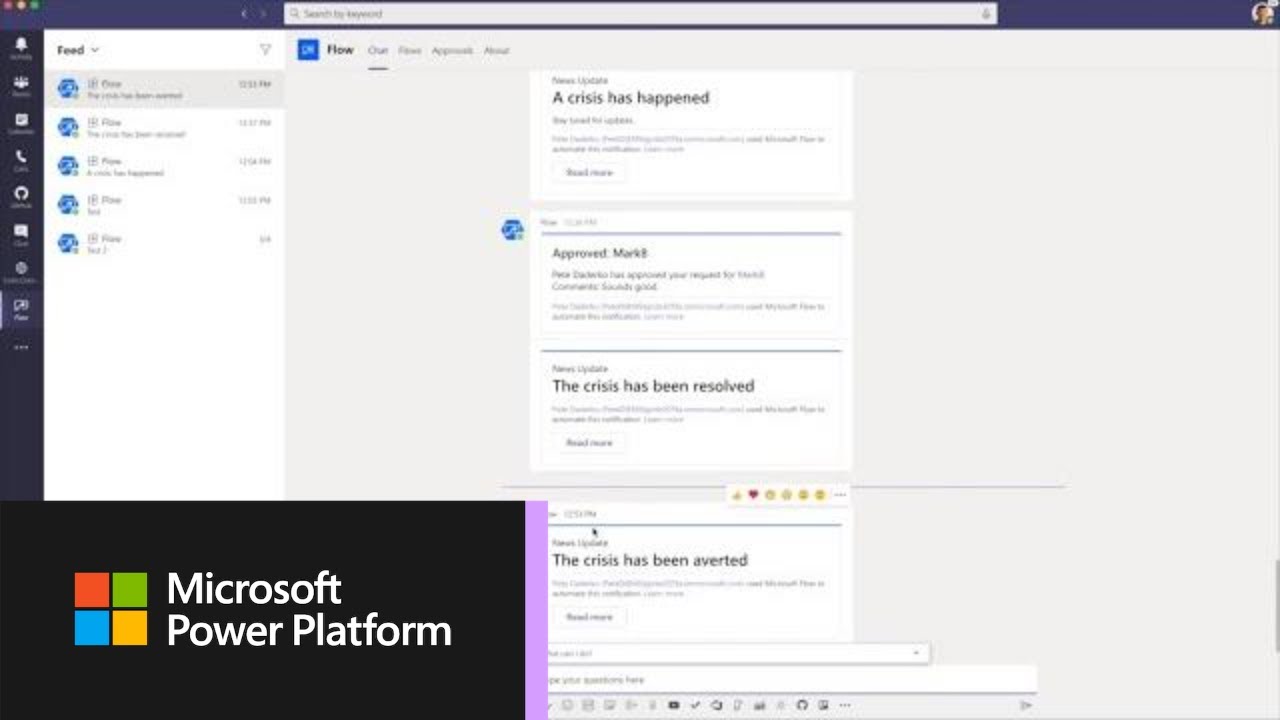Viewport: 1280px width, 720px height.
Task: Open Calendar in the left rail
Action: coord(21,123)
